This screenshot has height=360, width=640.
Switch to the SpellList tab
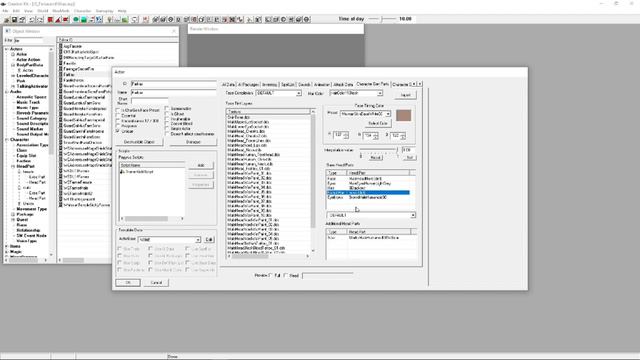click(x=288, y=84)
